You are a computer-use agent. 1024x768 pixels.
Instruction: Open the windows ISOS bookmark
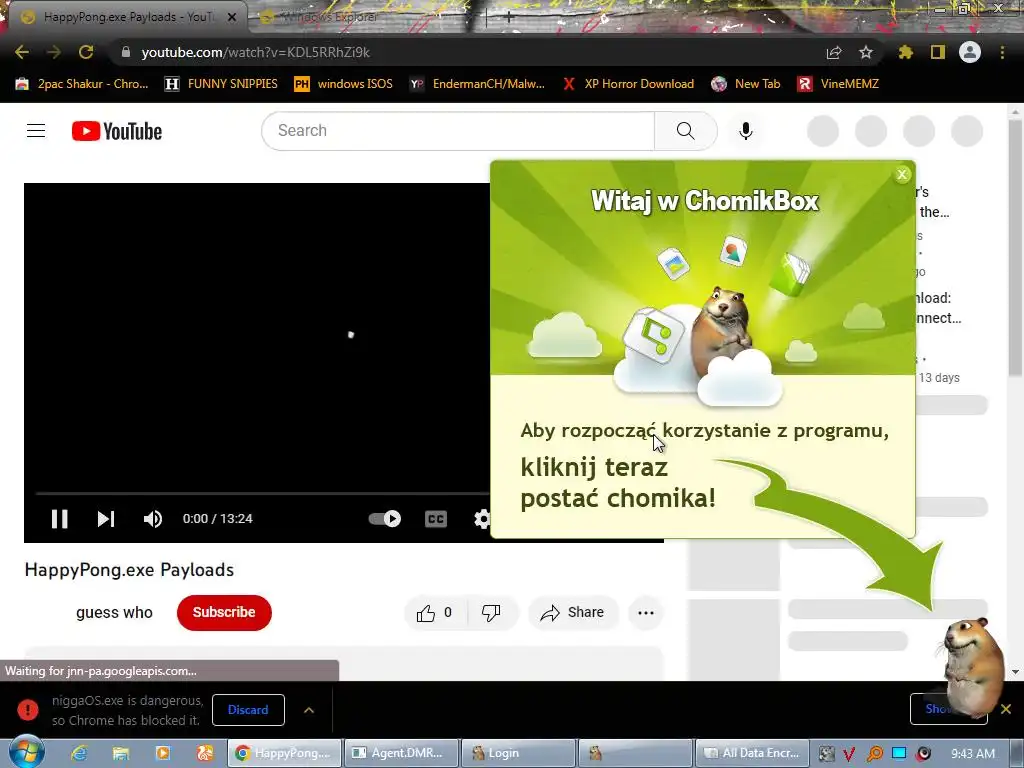tap(344, 84)
